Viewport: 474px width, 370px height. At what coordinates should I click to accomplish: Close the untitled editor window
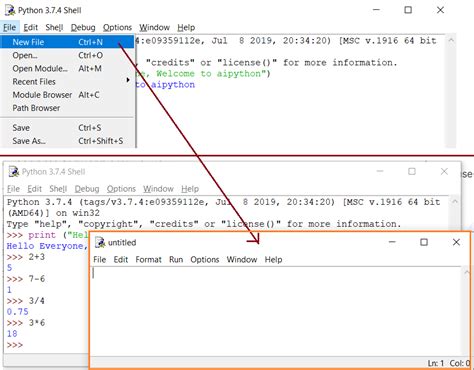[x=456, y=242]
